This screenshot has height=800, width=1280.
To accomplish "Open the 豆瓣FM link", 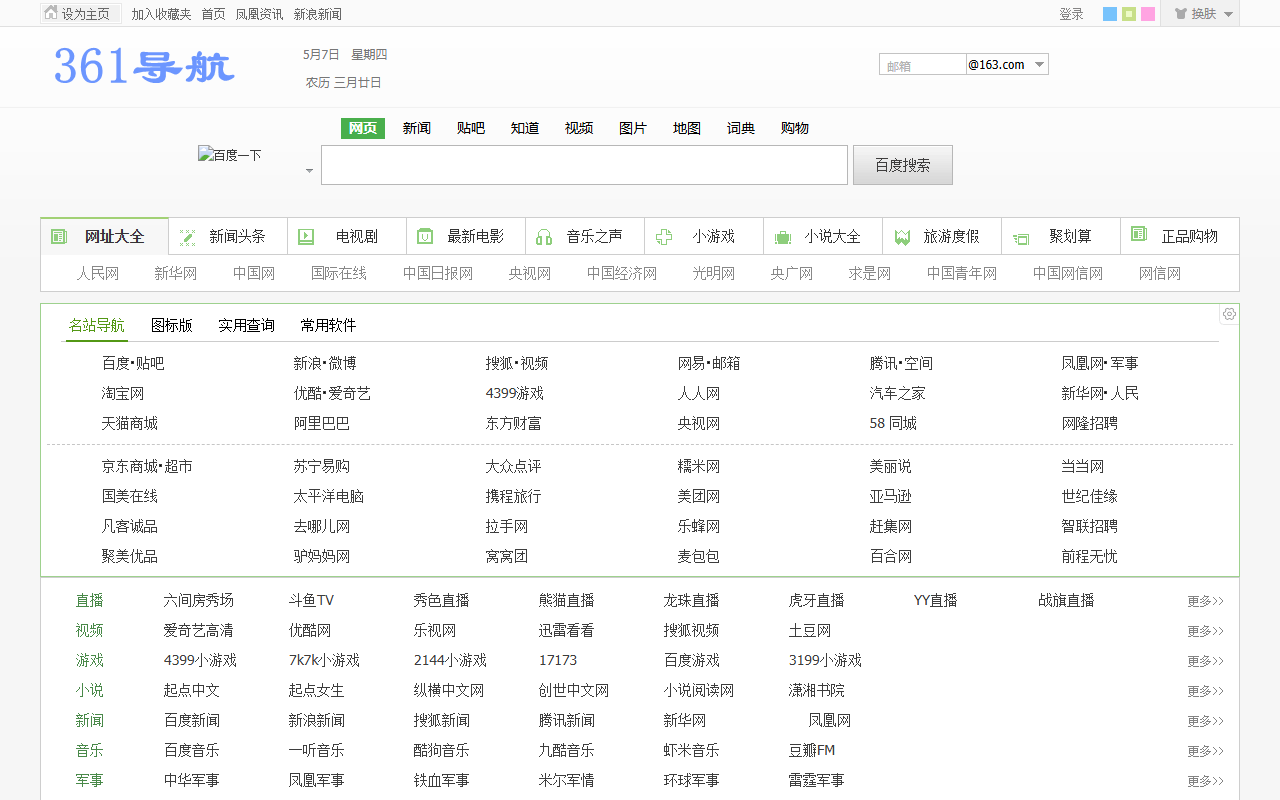I will point(812,750).
